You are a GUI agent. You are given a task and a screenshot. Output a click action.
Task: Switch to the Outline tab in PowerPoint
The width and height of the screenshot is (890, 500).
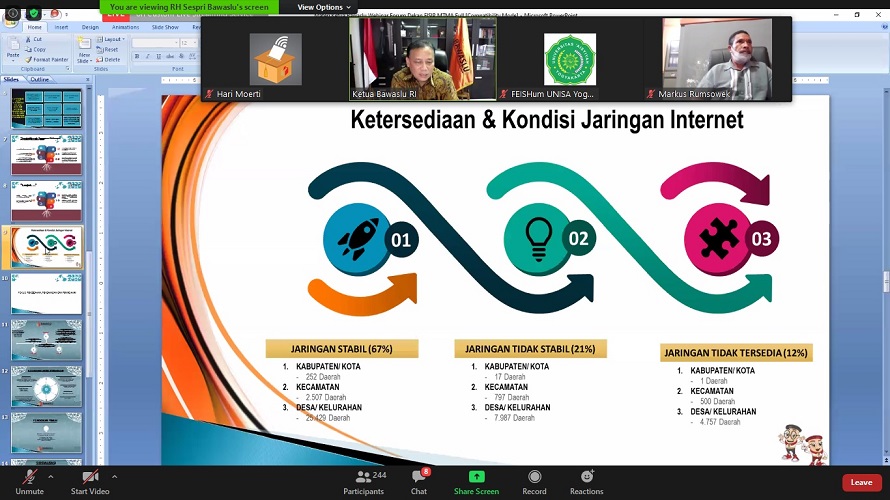click(x=39, y=79)
